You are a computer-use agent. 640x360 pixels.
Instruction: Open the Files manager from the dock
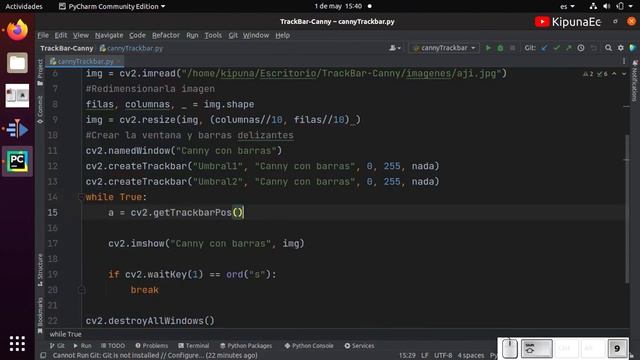pos(17,62)
